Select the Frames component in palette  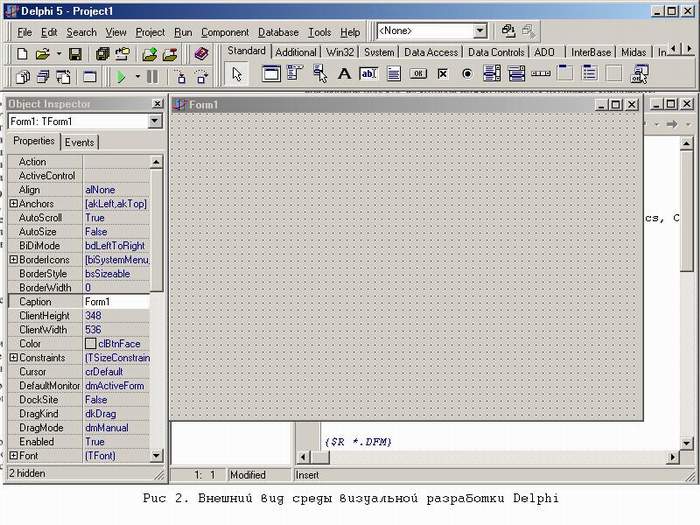[x=271, y=73]
